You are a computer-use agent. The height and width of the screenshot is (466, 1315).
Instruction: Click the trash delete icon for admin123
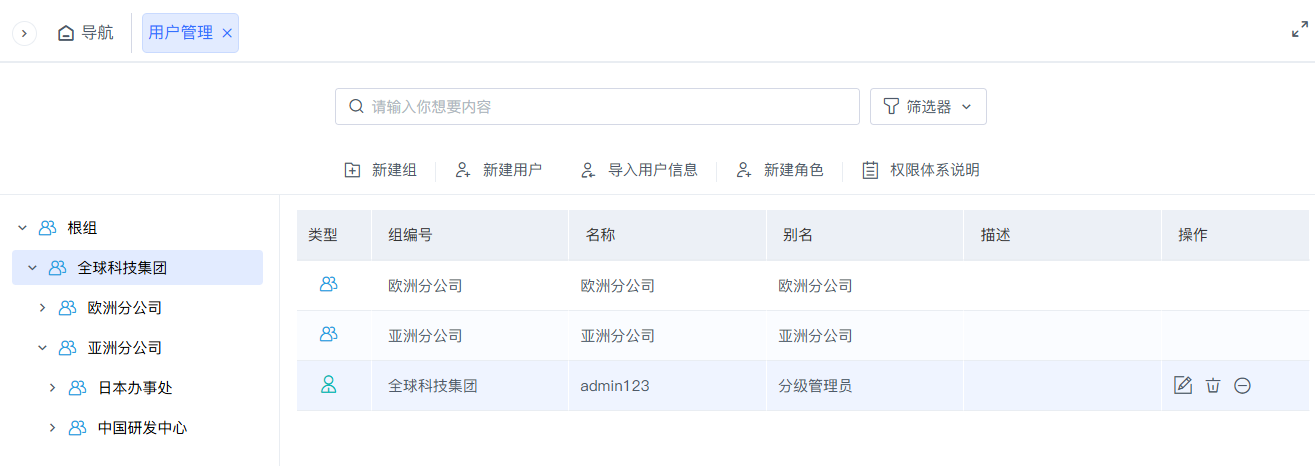pos(1213,385)
